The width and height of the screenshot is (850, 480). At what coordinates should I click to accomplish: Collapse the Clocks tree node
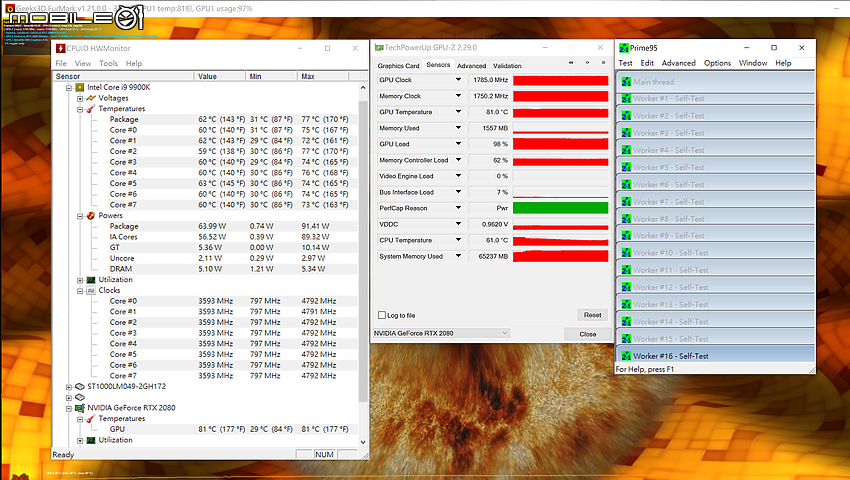tap(80, 291)
